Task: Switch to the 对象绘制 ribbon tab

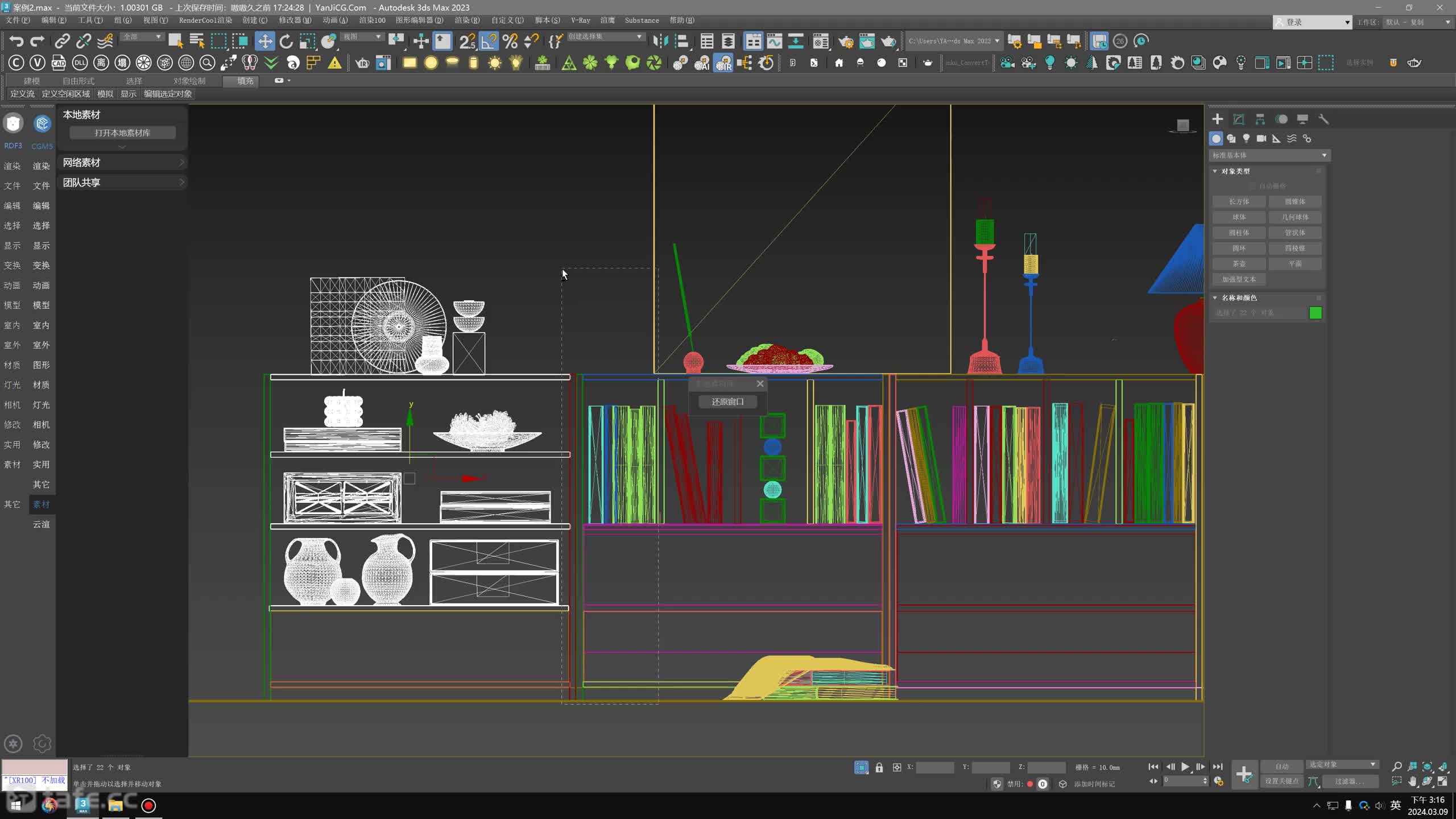Action: [x=189, y=81]
